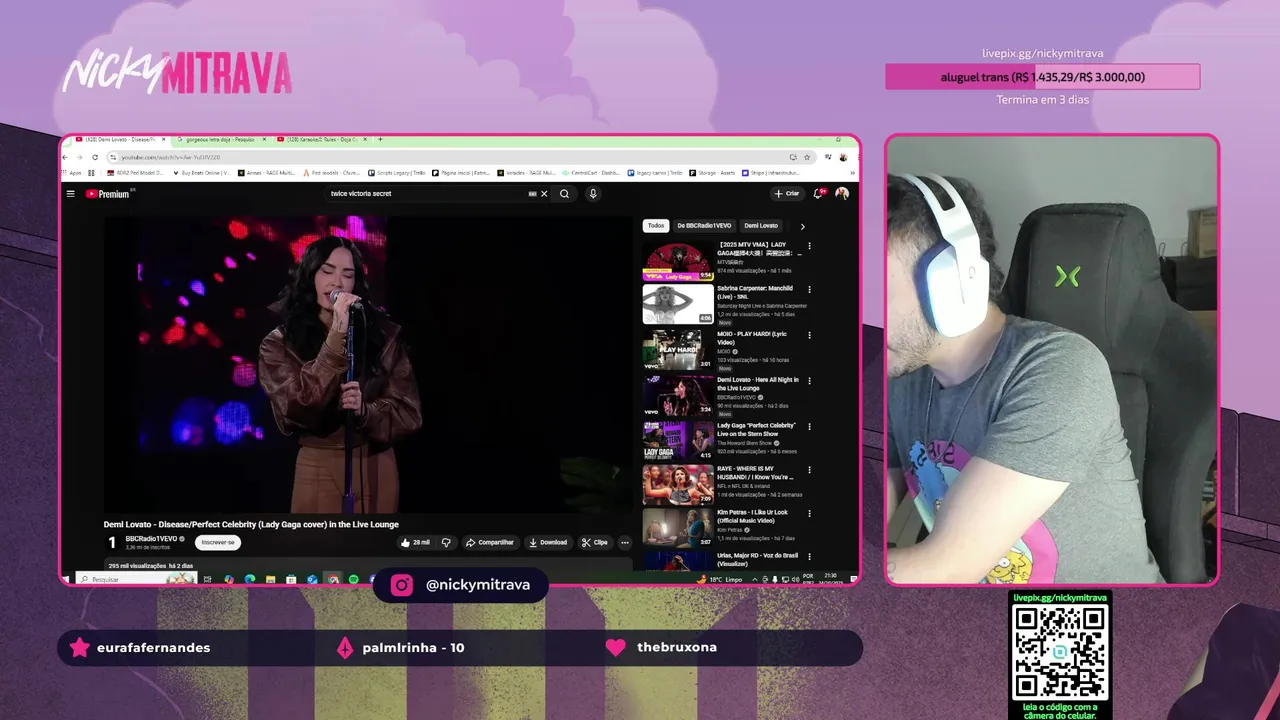
Task: Open Lady Gaga 2025 MTV VMA thumbnail
Action: pyautogui.click(x=678, y=260)
